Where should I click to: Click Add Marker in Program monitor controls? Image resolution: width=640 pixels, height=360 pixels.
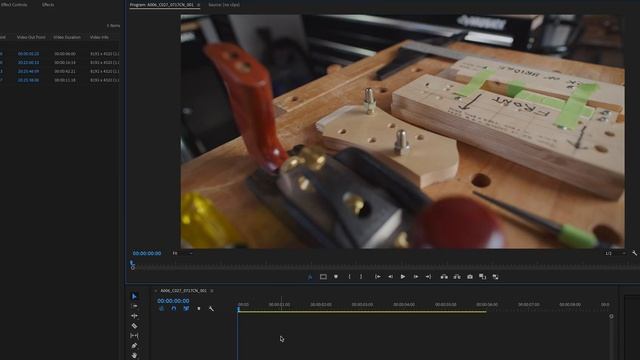point(336,277)
